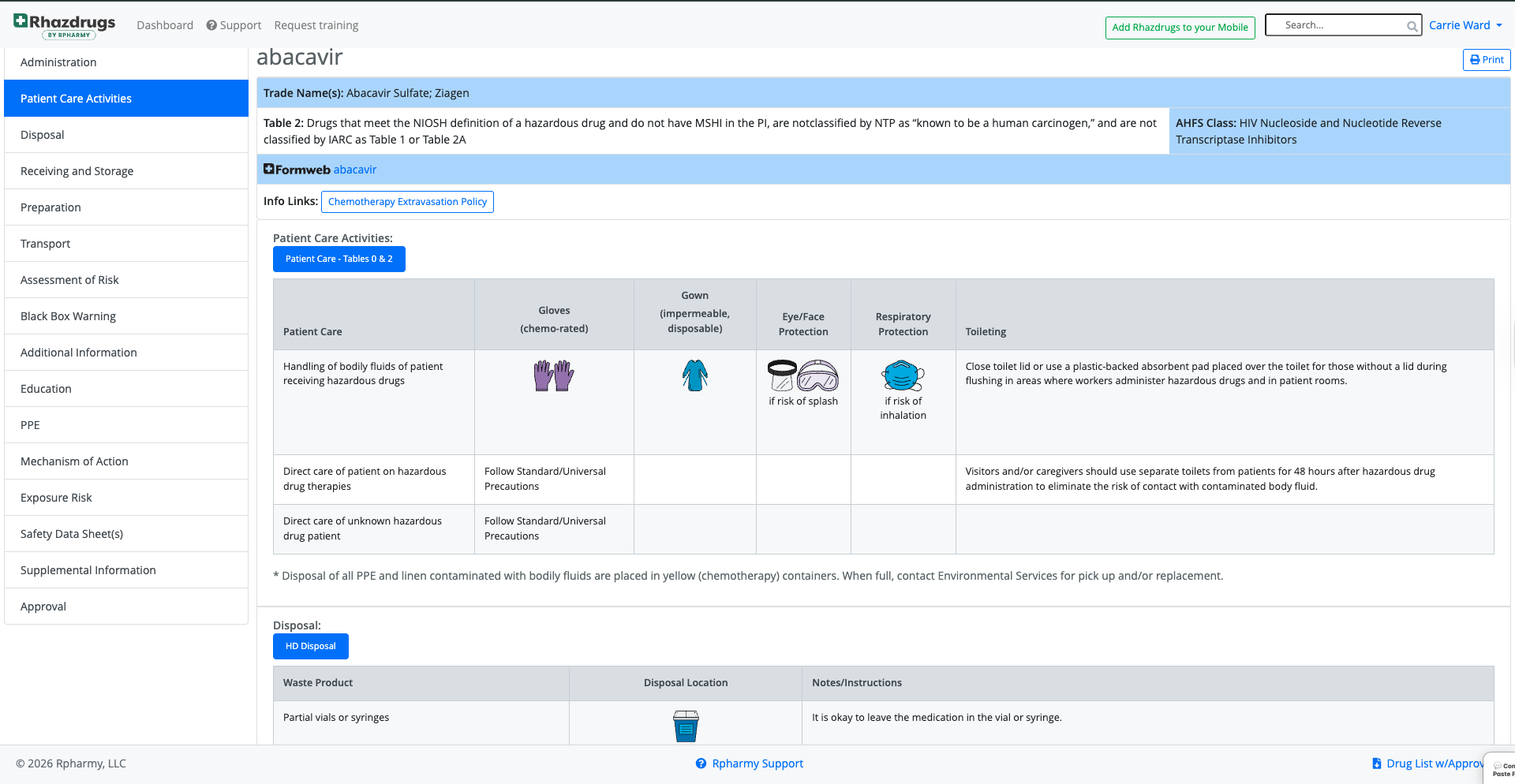Click the face shield and goggles icon

803,375
